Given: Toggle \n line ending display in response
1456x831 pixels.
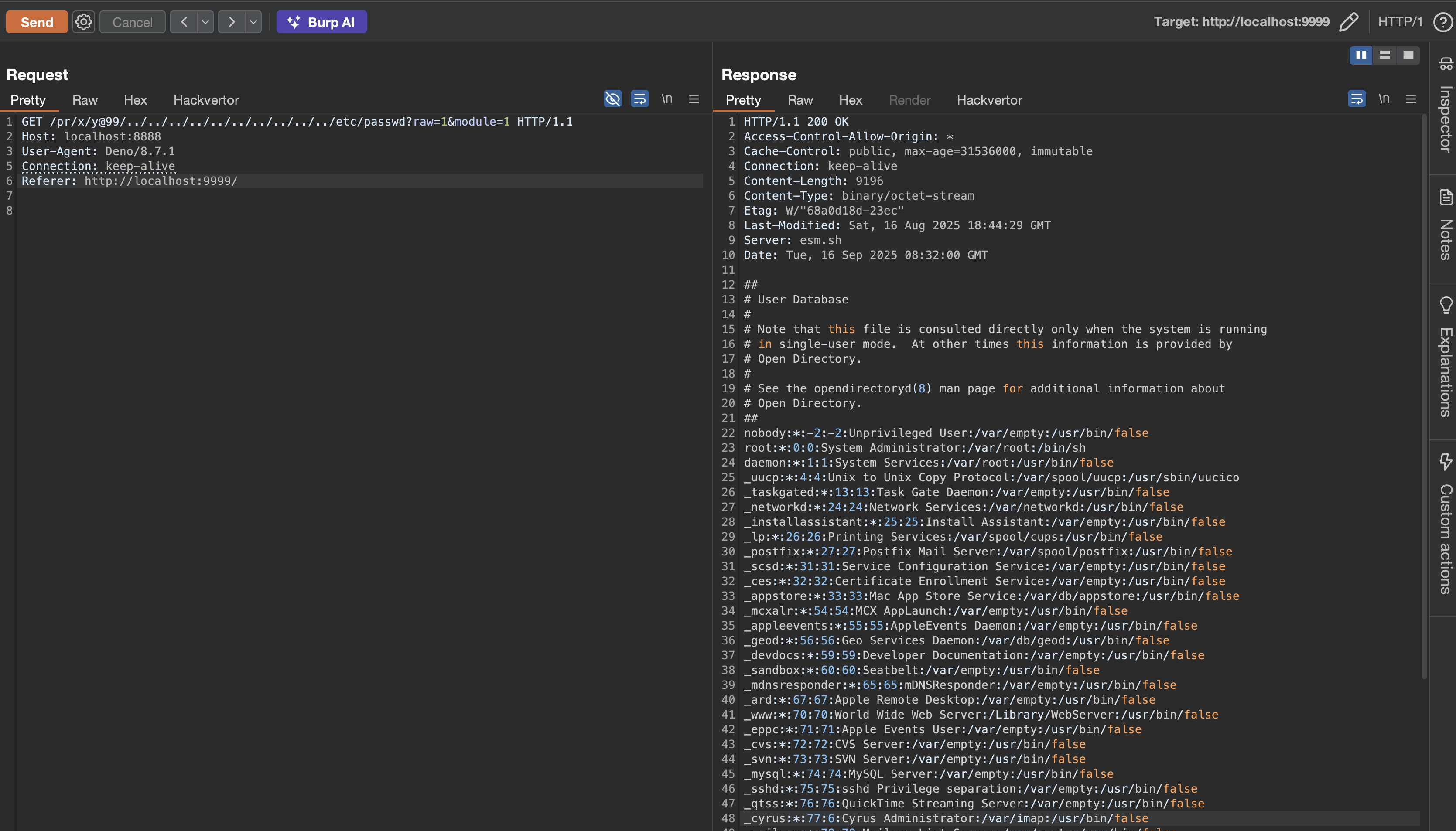Looking at the screenshot, I should point(1384,98).
